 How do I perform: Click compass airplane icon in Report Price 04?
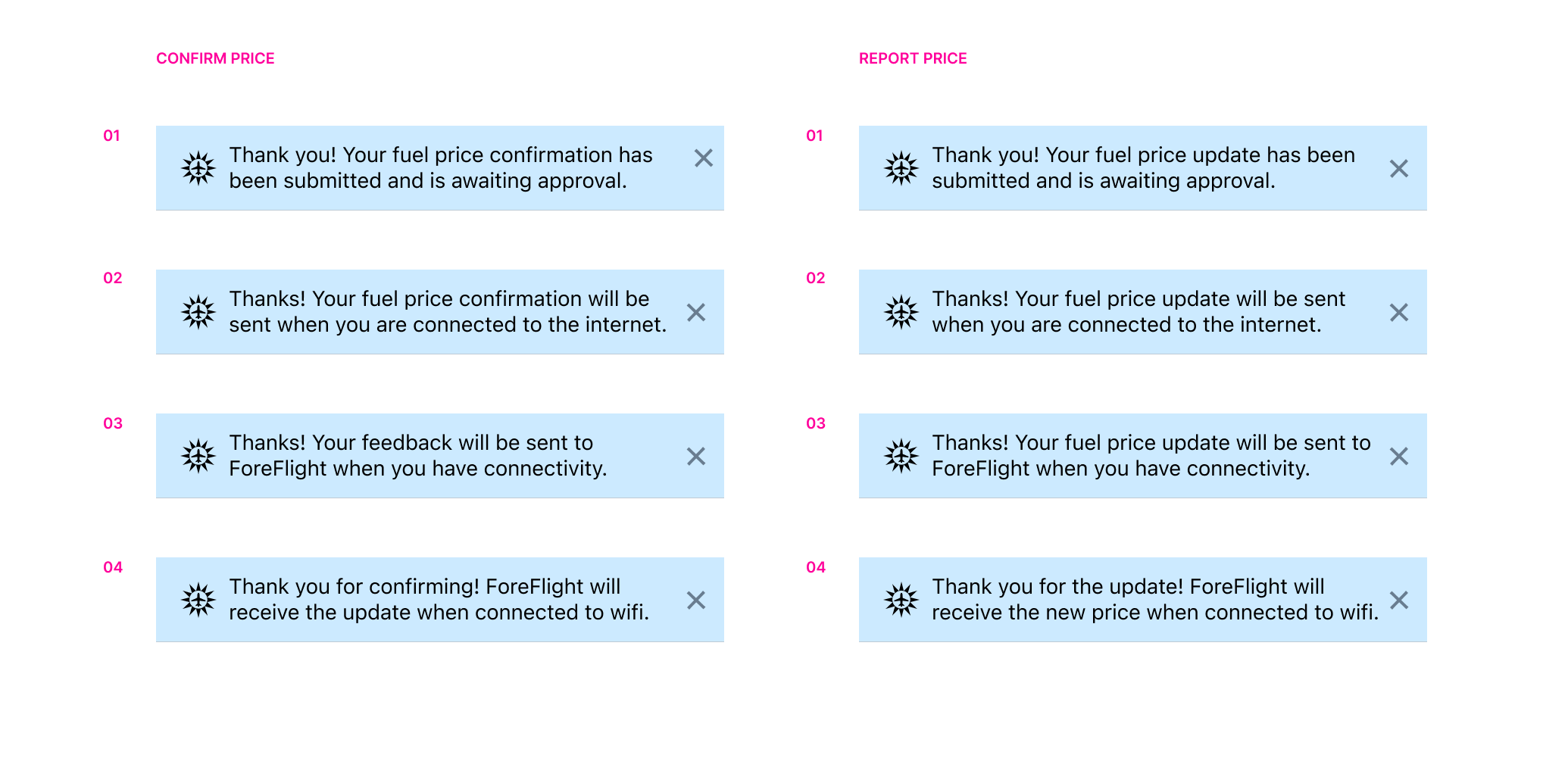(901, 600)
